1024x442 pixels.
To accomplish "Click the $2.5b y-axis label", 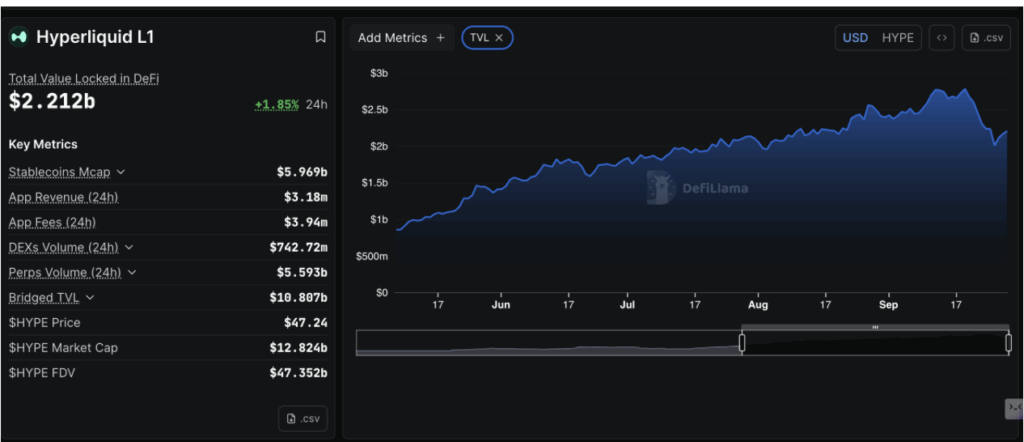I will [x=375, y=110].
